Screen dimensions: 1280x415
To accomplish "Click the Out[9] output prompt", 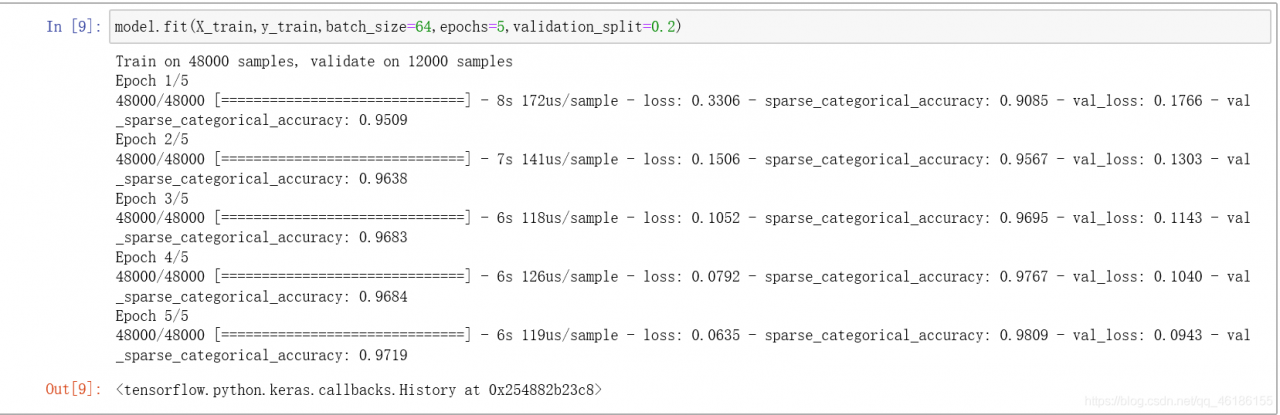I will (73, 389).
